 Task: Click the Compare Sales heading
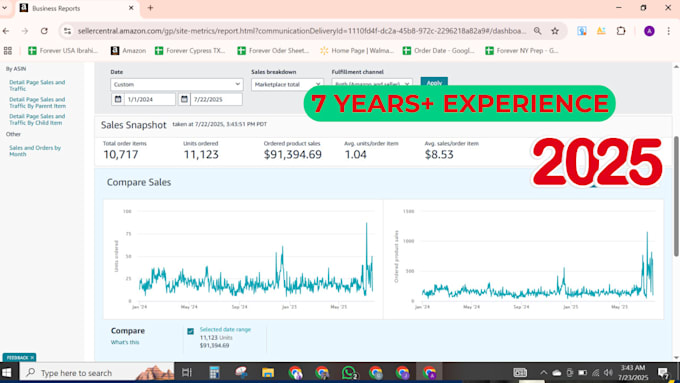[x=139, y=182]
